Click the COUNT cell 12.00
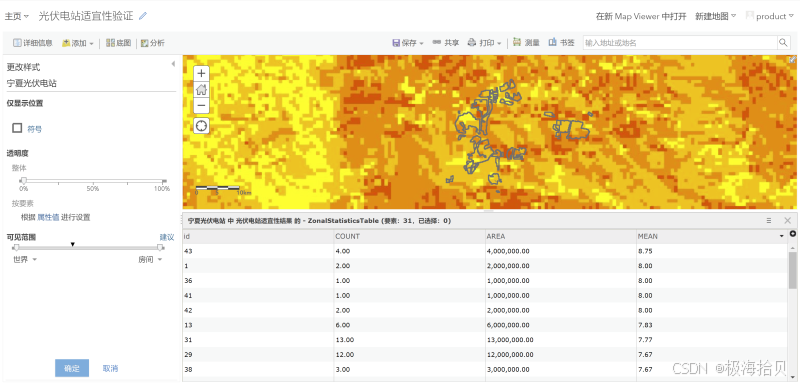Viewport: 800px width, 384px height. (x=344, y=354)
